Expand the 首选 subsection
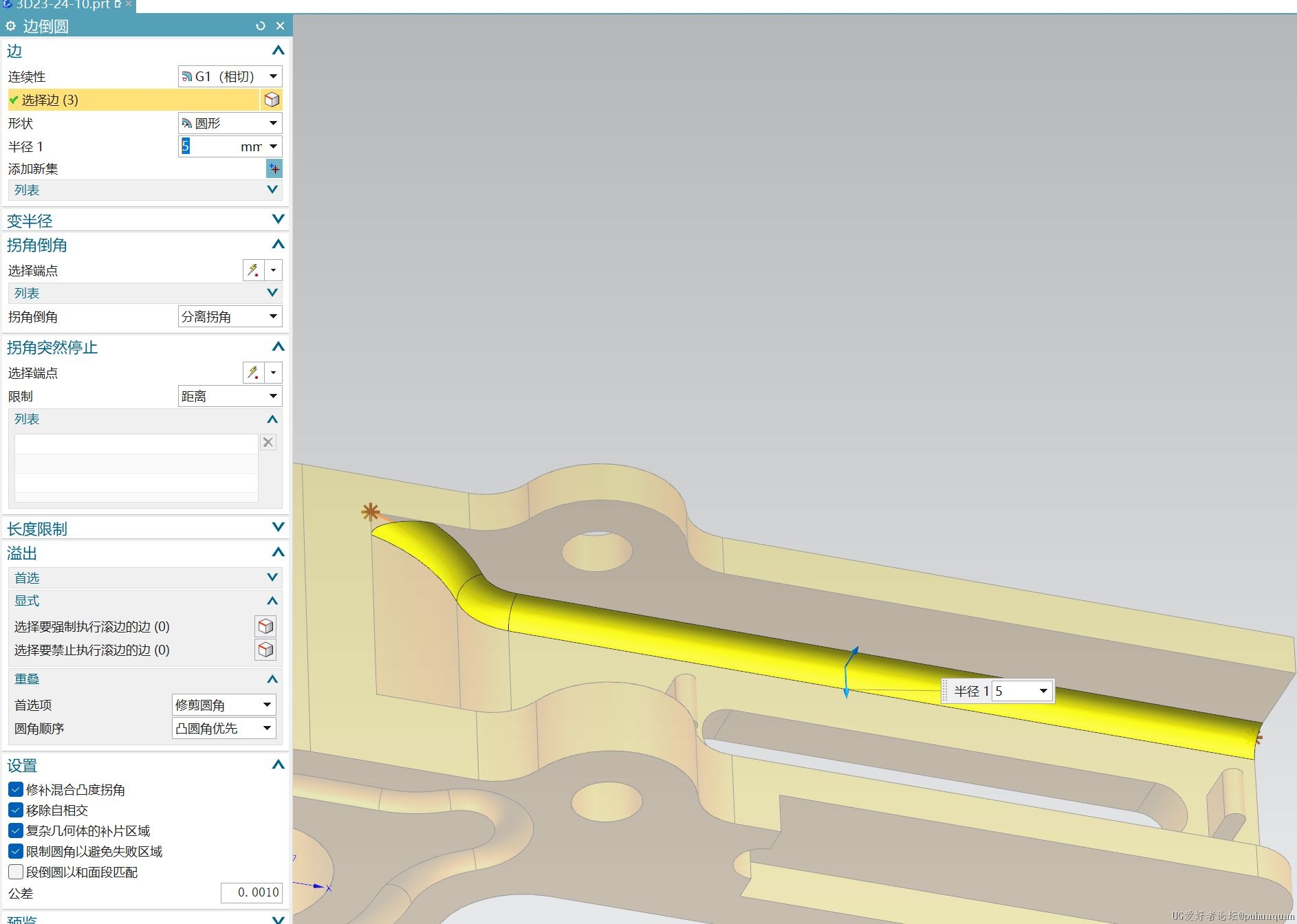Viewport: 1297px width, 924px height. pos(272,577)
